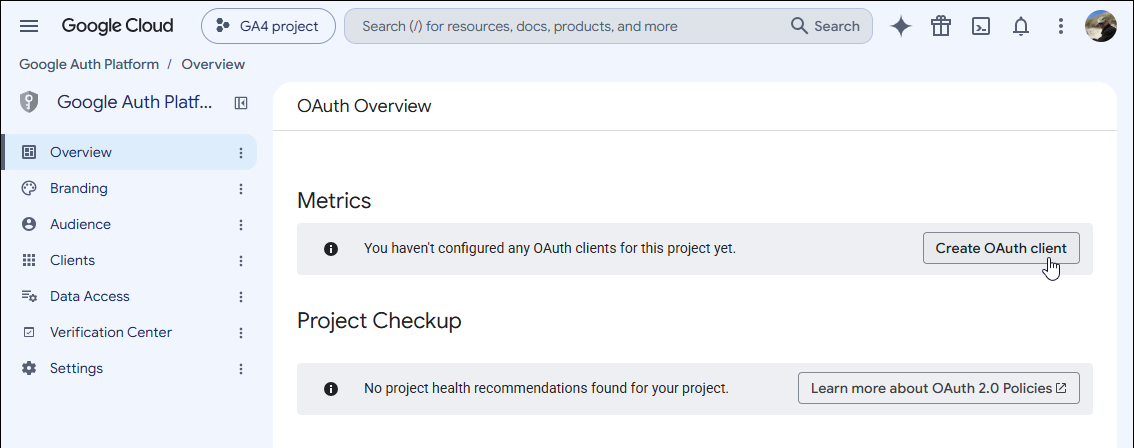
Task: Select Overview in the sidebar
Action: (129, 152)
